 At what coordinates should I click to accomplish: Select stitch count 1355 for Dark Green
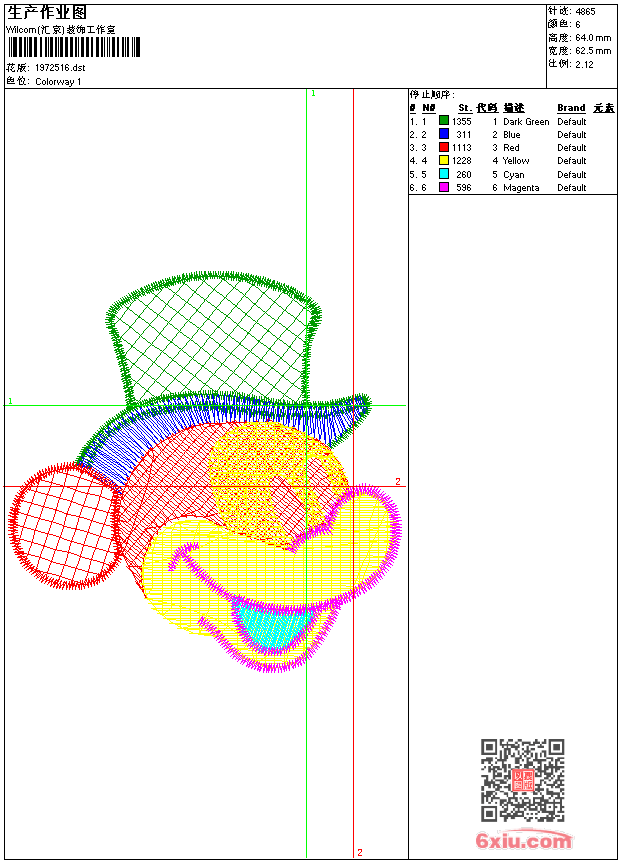(x=461, y=121)
